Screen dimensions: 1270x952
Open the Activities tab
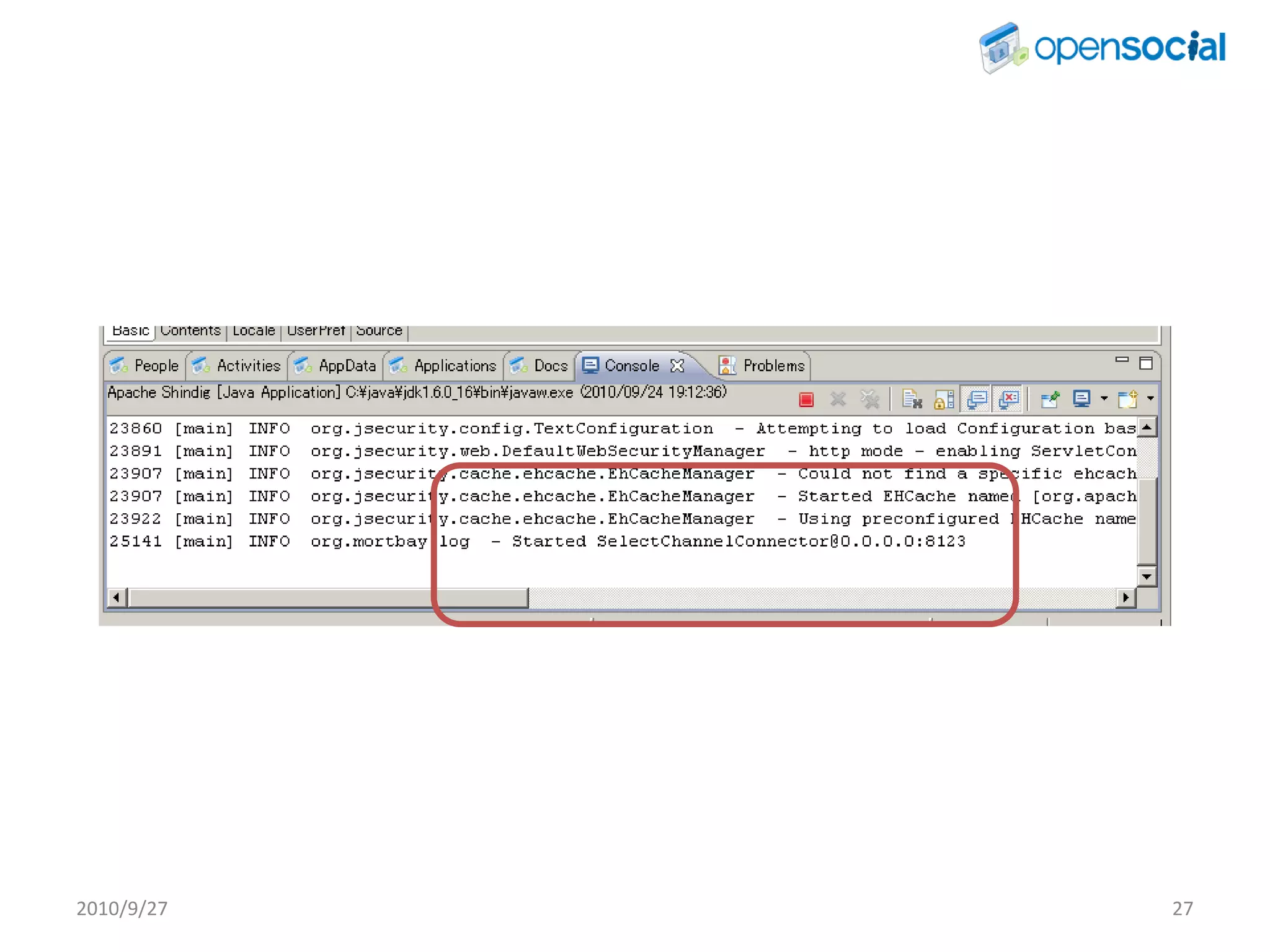[236, 366]
